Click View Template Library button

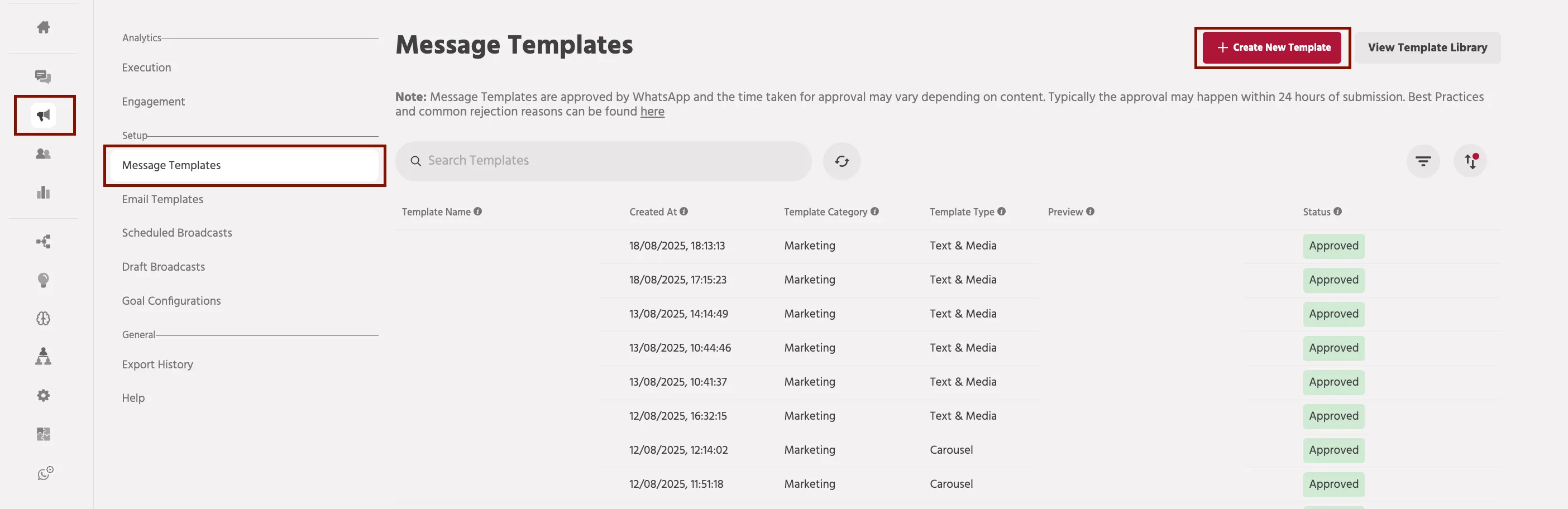(x=1427, y=47)
